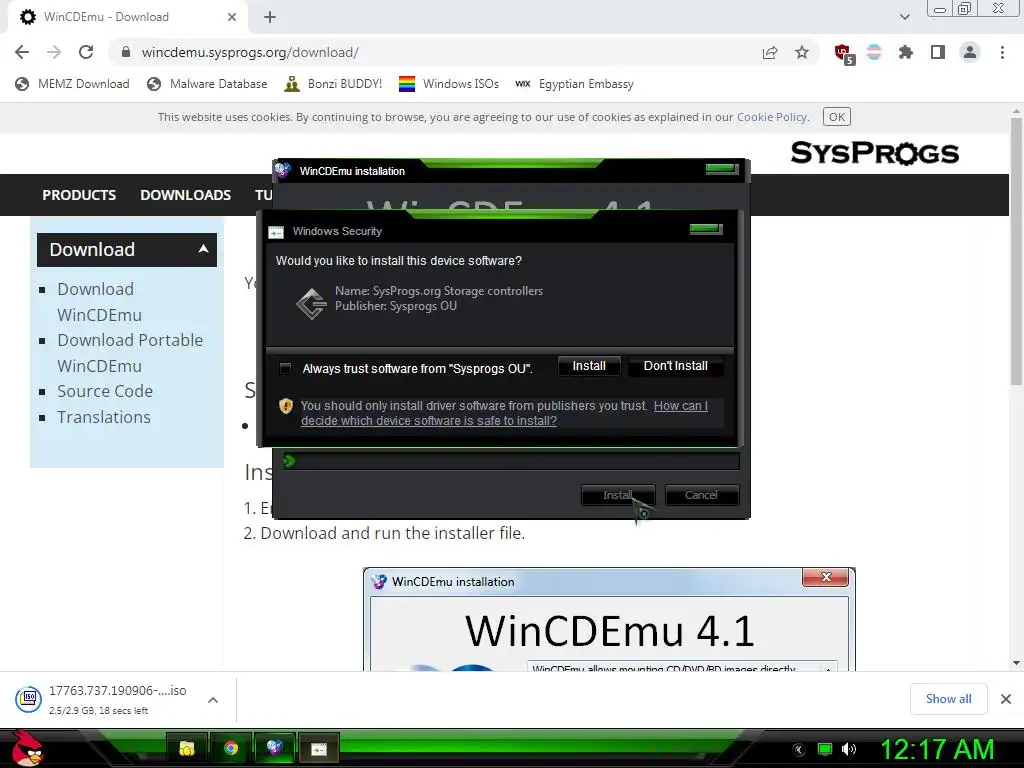Click Install in WinCDEmu installation window
The height and width of the screenshot is (768, 1024).
[x=617, y=495]
